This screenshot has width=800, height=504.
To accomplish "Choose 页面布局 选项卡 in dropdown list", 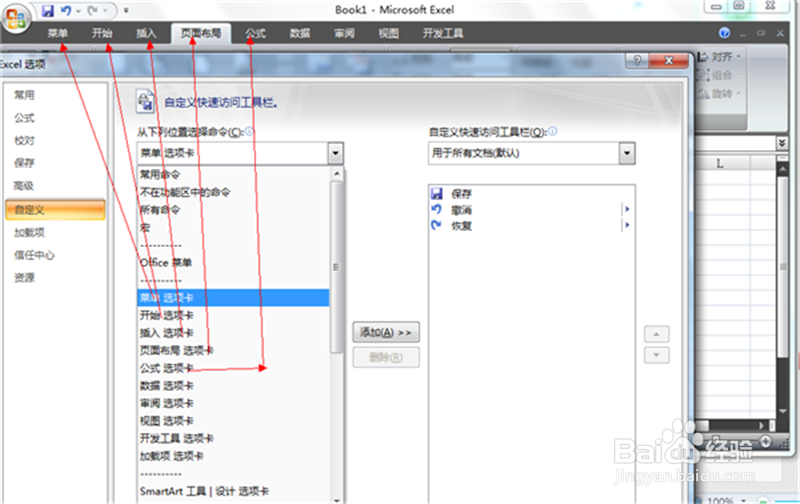I will click(234, 350).
